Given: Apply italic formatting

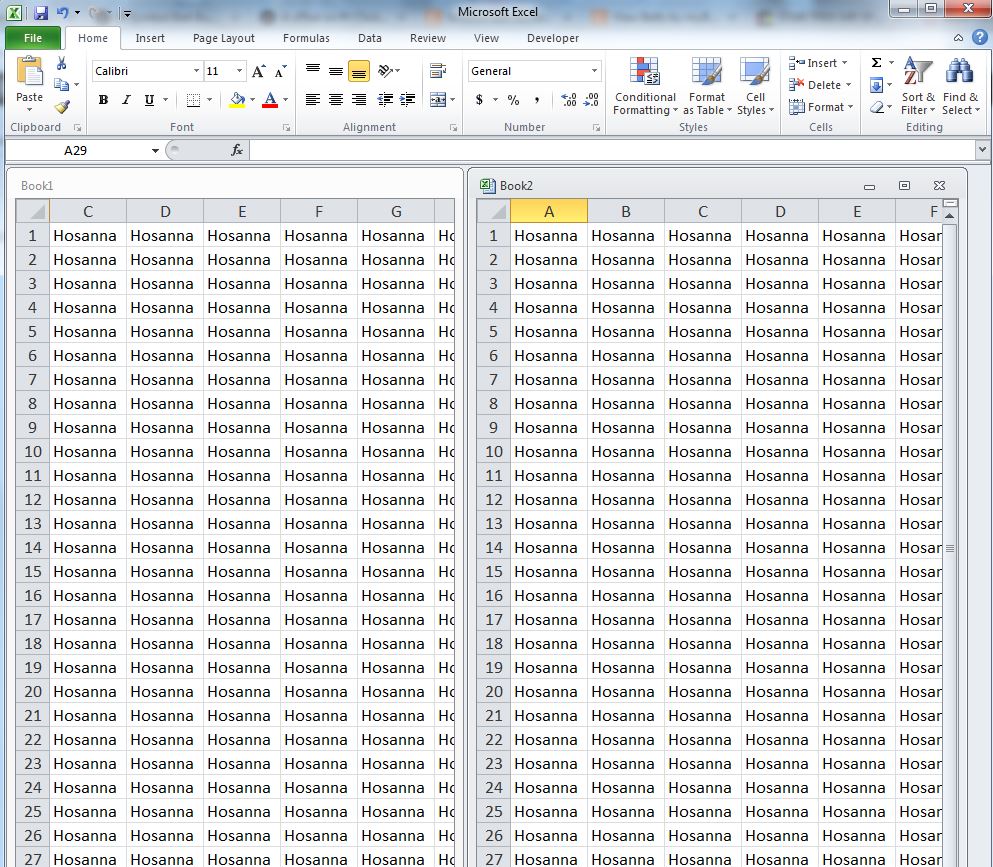Looking at the screenshot, I should pyautogui.click(x=126, y=100).
